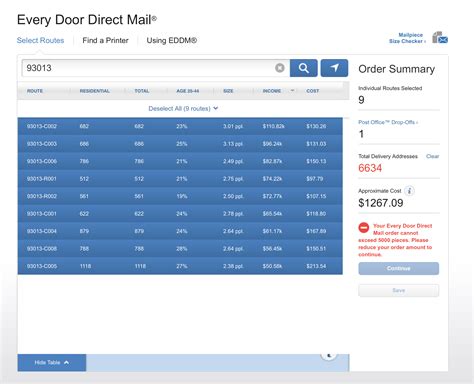Click the 28% age cell
This screenshot has width=474, height=384.
(182, 249)
